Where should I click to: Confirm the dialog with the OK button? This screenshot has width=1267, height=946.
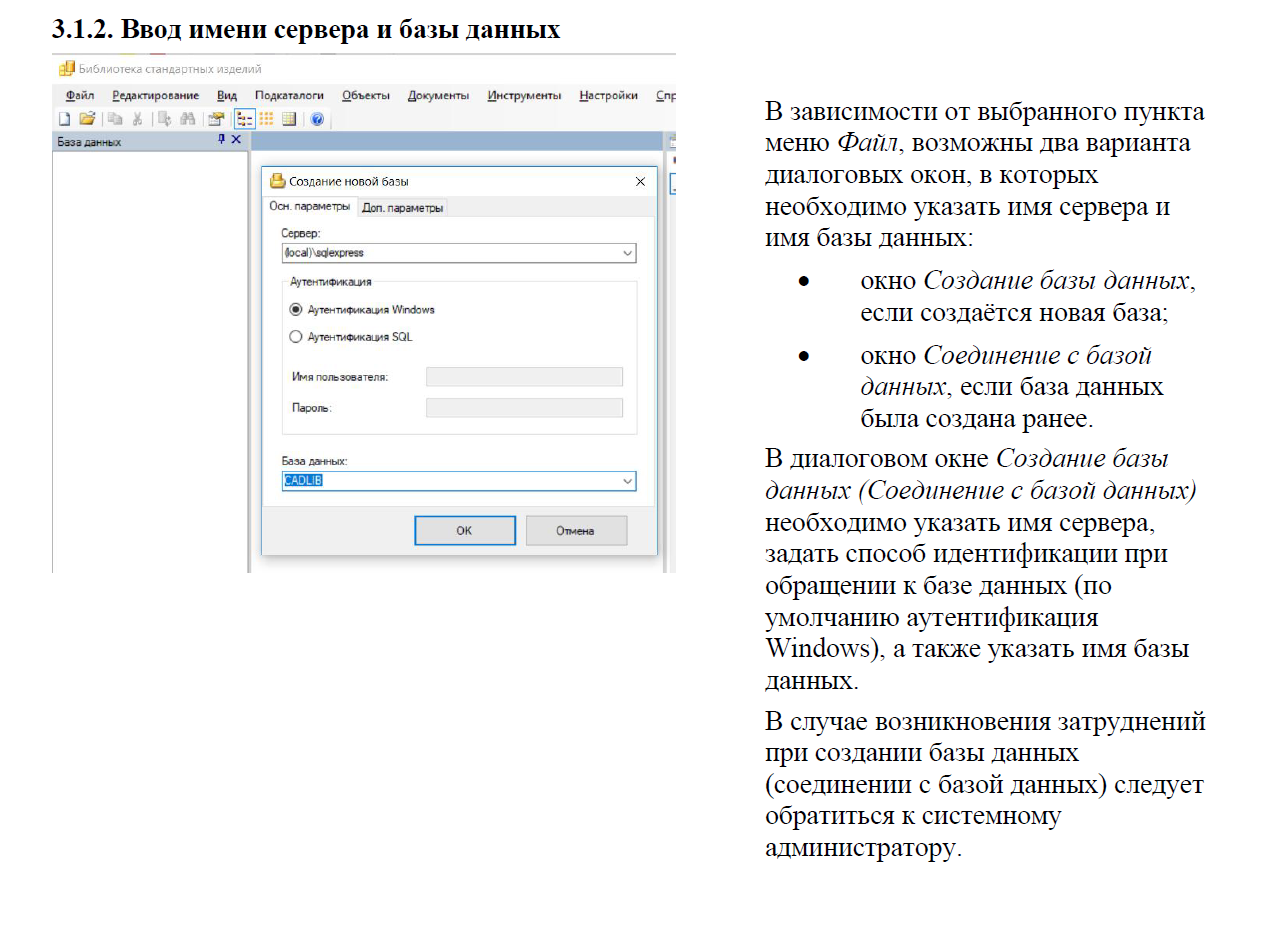coord(465,531)
